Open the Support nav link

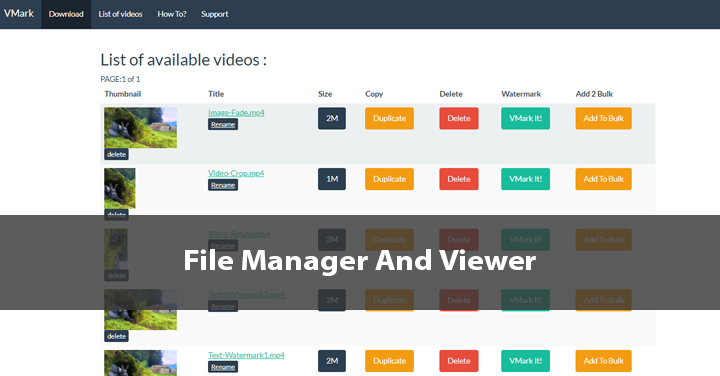(214, 14)
